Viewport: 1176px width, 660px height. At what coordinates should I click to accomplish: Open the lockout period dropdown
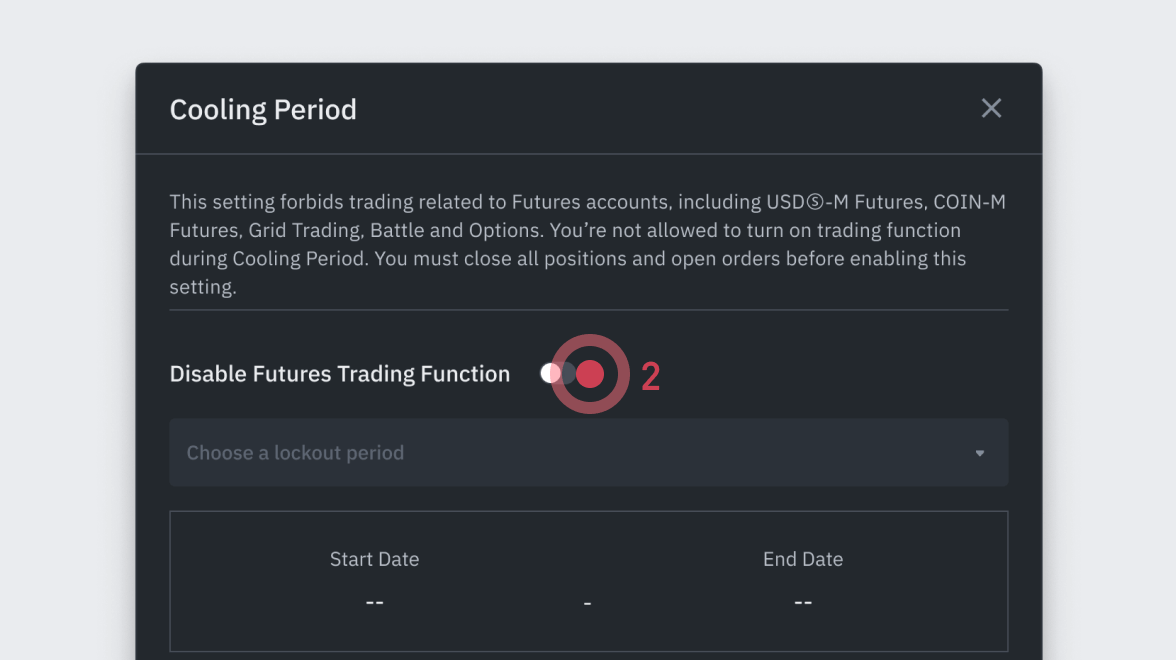click(588, 453)
